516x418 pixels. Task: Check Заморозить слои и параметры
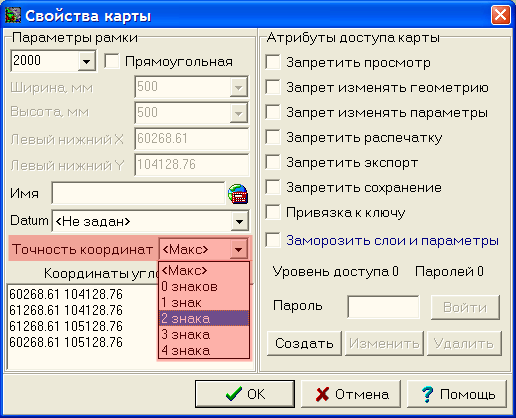point(273,240)
